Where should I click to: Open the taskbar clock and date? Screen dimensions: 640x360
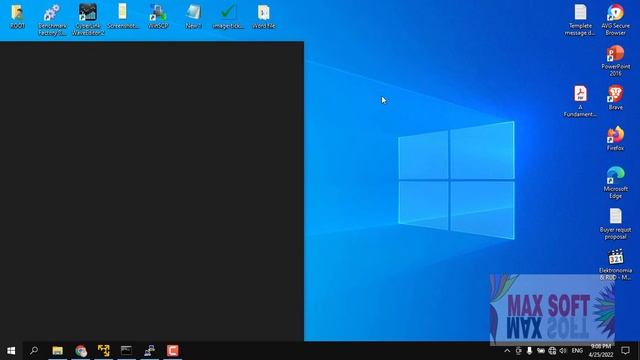tap(601, 351)
